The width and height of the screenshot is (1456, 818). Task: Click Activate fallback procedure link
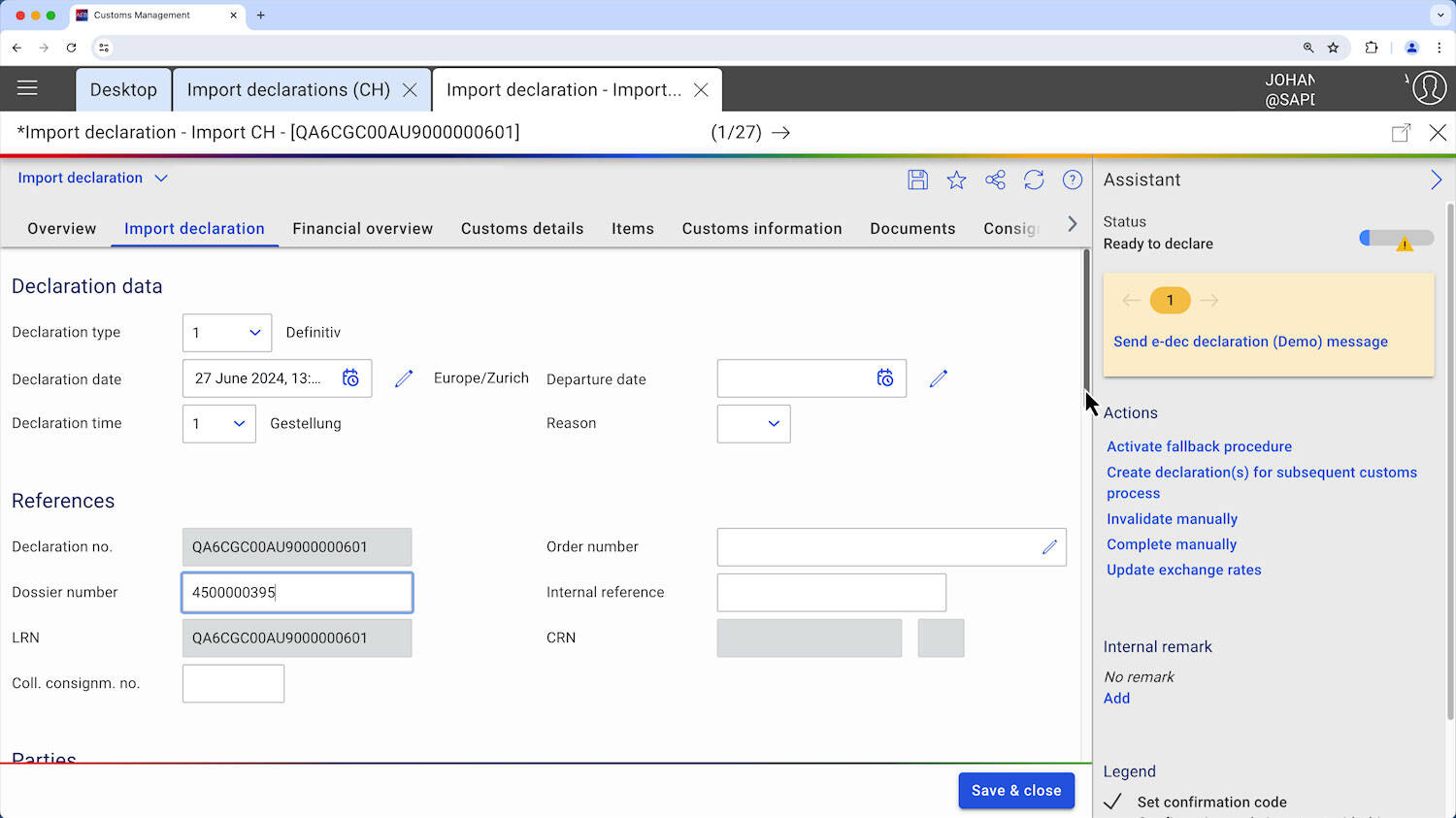[x=1199, y=446]
